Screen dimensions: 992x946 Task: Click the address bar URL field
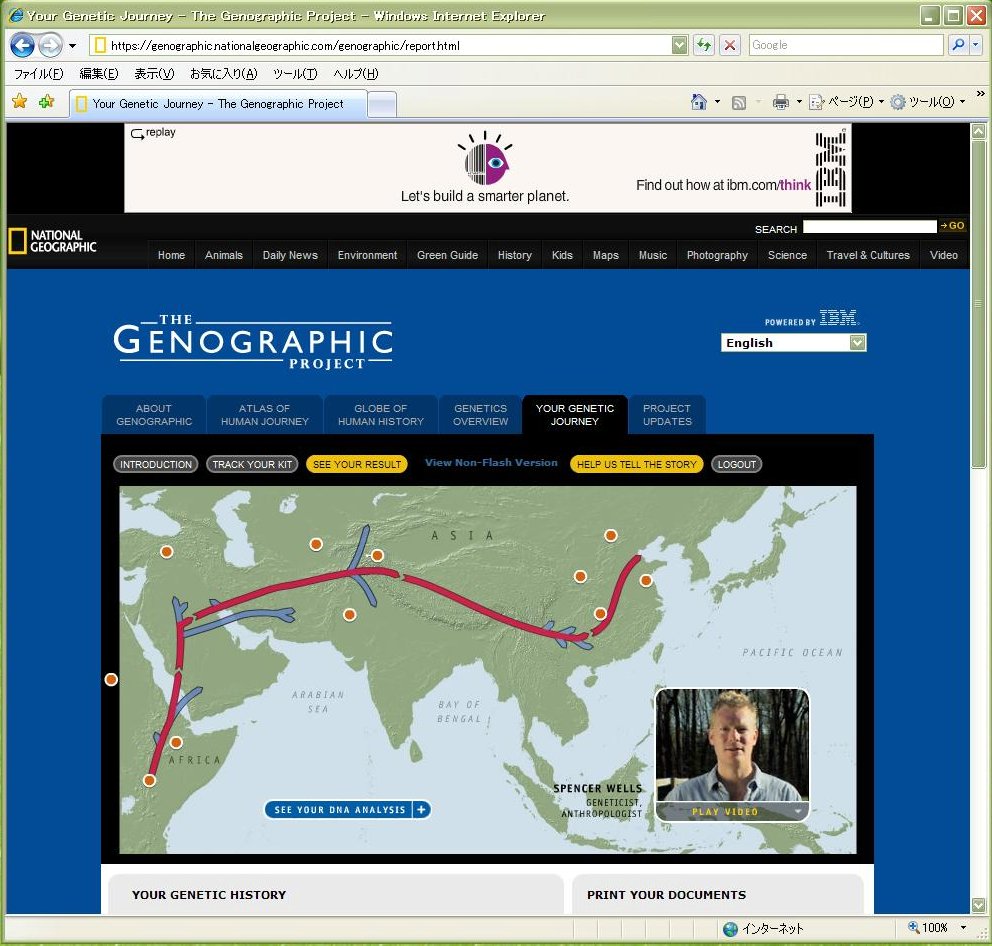point(389,46)
